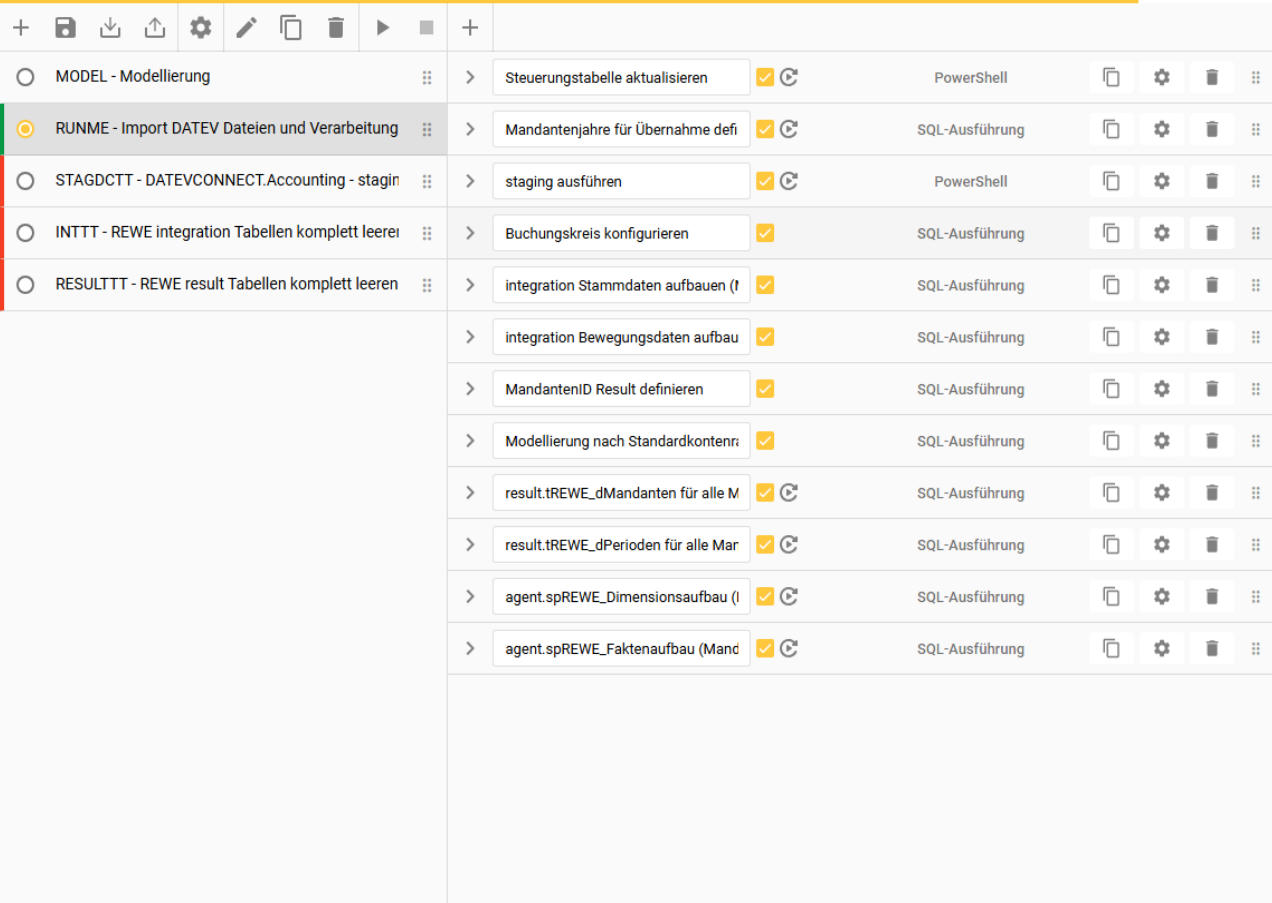Click the upload/export icon in the toolbar
The width and height of the screenshot is (1272, 903).
[155, 28]
